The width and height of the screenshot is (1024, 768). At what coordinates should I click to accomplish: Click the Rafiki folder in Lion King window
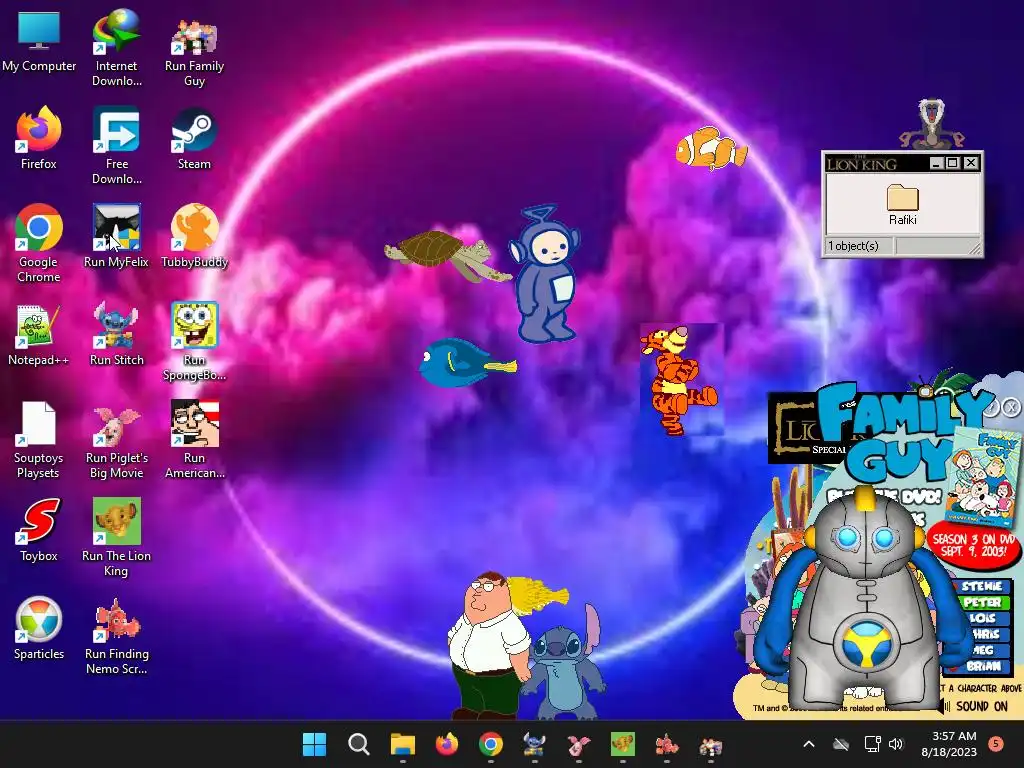(x=903, y=204)
